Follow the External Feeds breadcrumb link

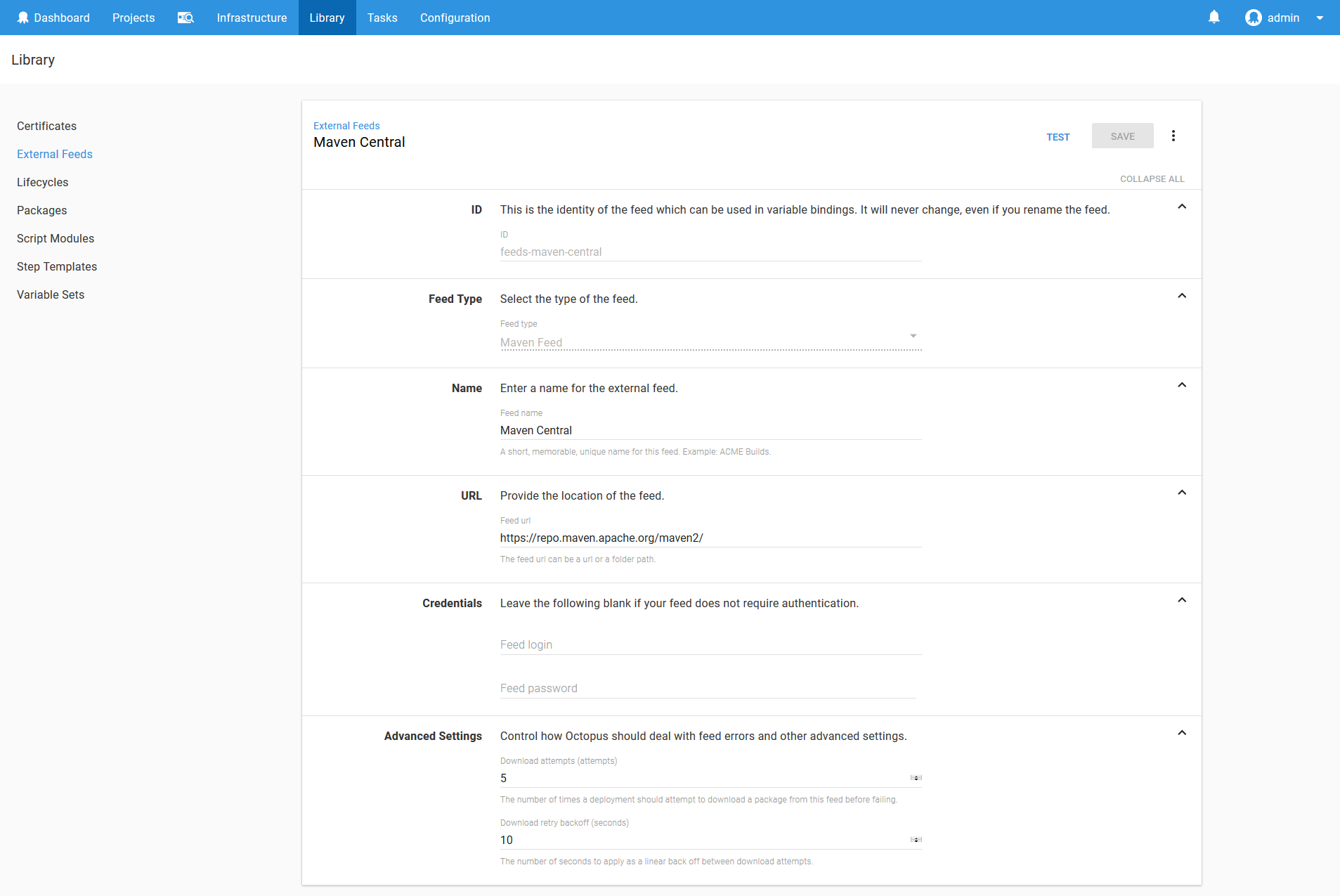(x=346, y=125)
